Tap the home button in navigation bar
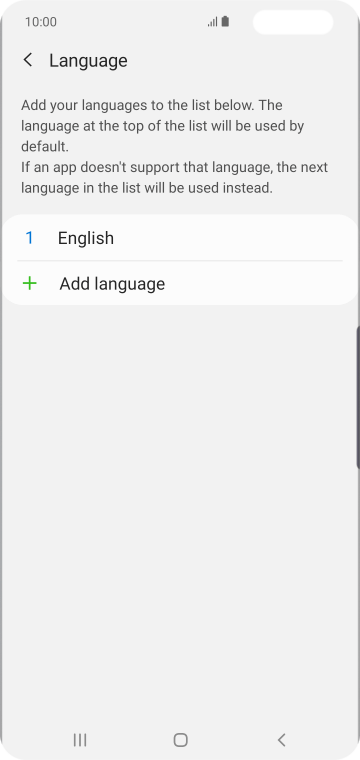The image size is (360, 760). [180, 740]
